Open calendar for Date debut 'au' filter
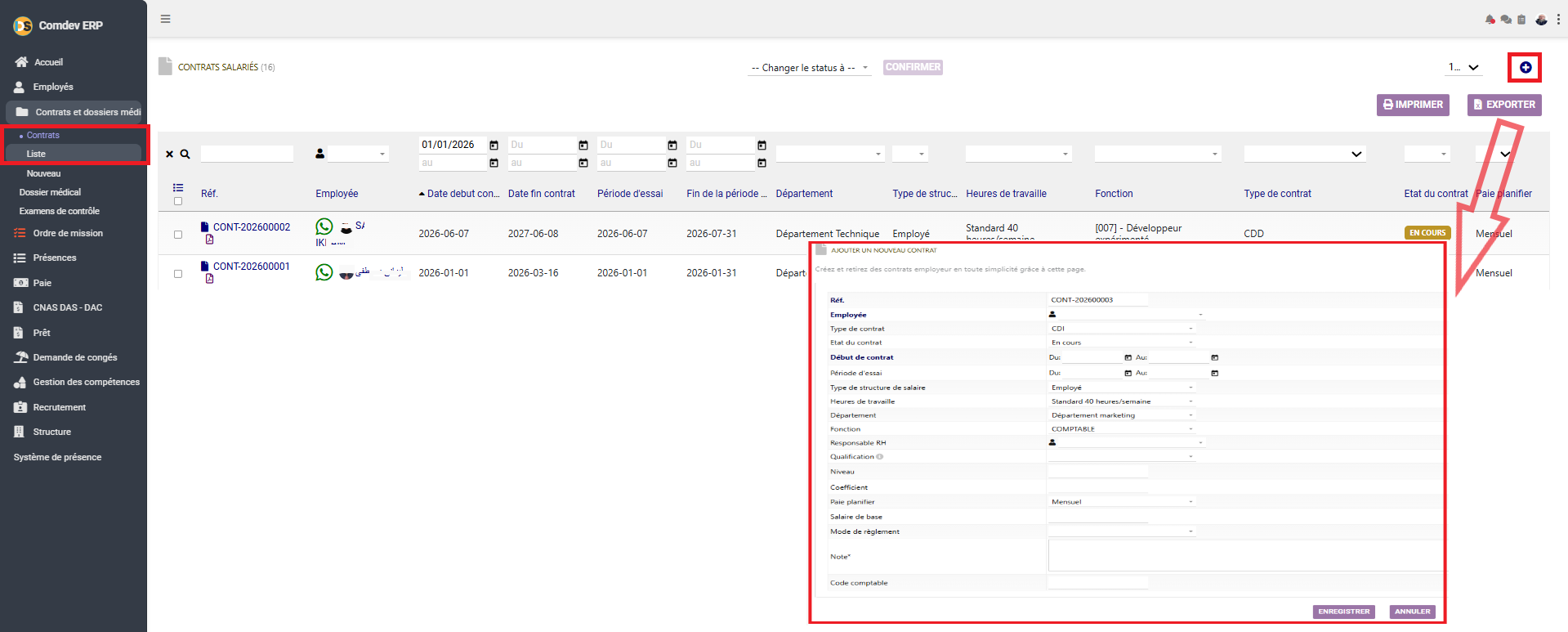Viewport: 1568px width, 632px height. pyautogui.click(x=494, y=163)
